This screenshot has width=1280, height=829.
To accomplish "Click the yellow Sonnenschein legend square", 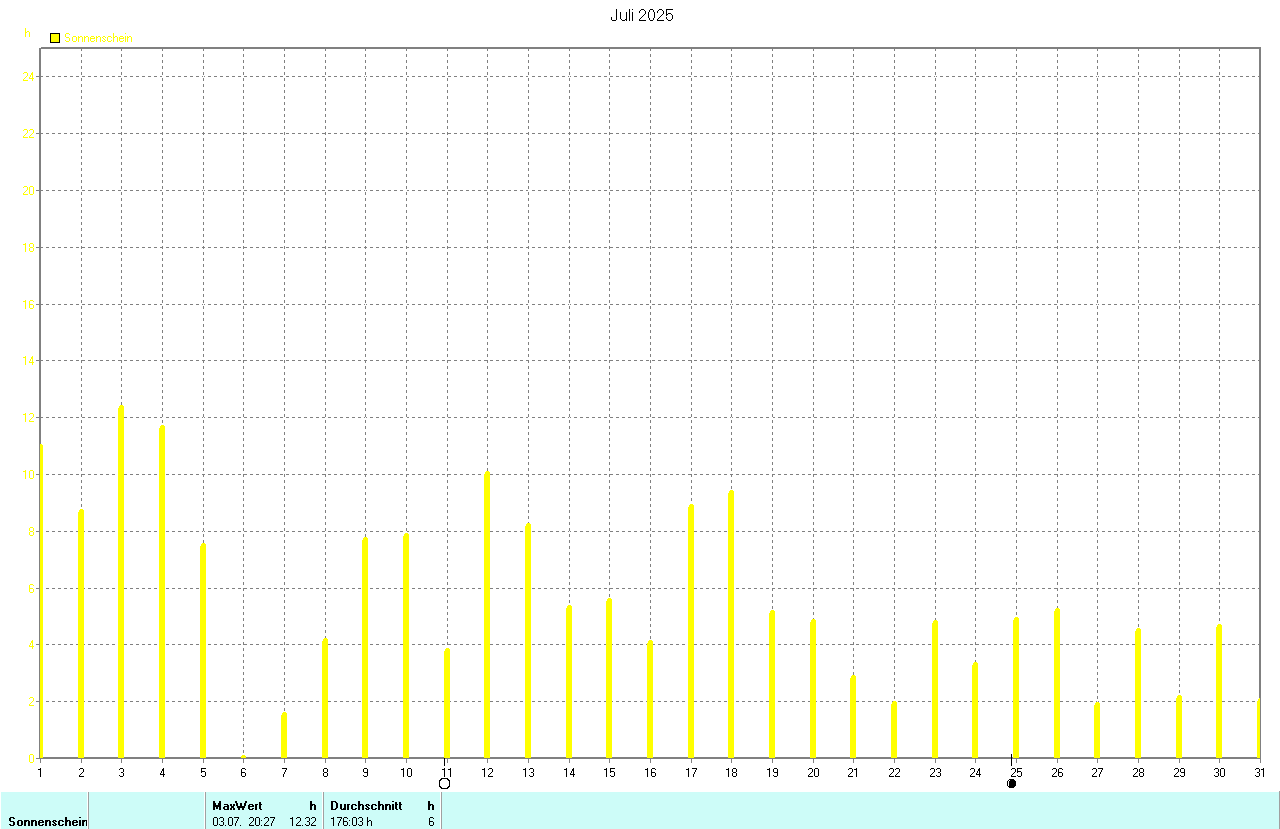I will (x=55, y=38).
